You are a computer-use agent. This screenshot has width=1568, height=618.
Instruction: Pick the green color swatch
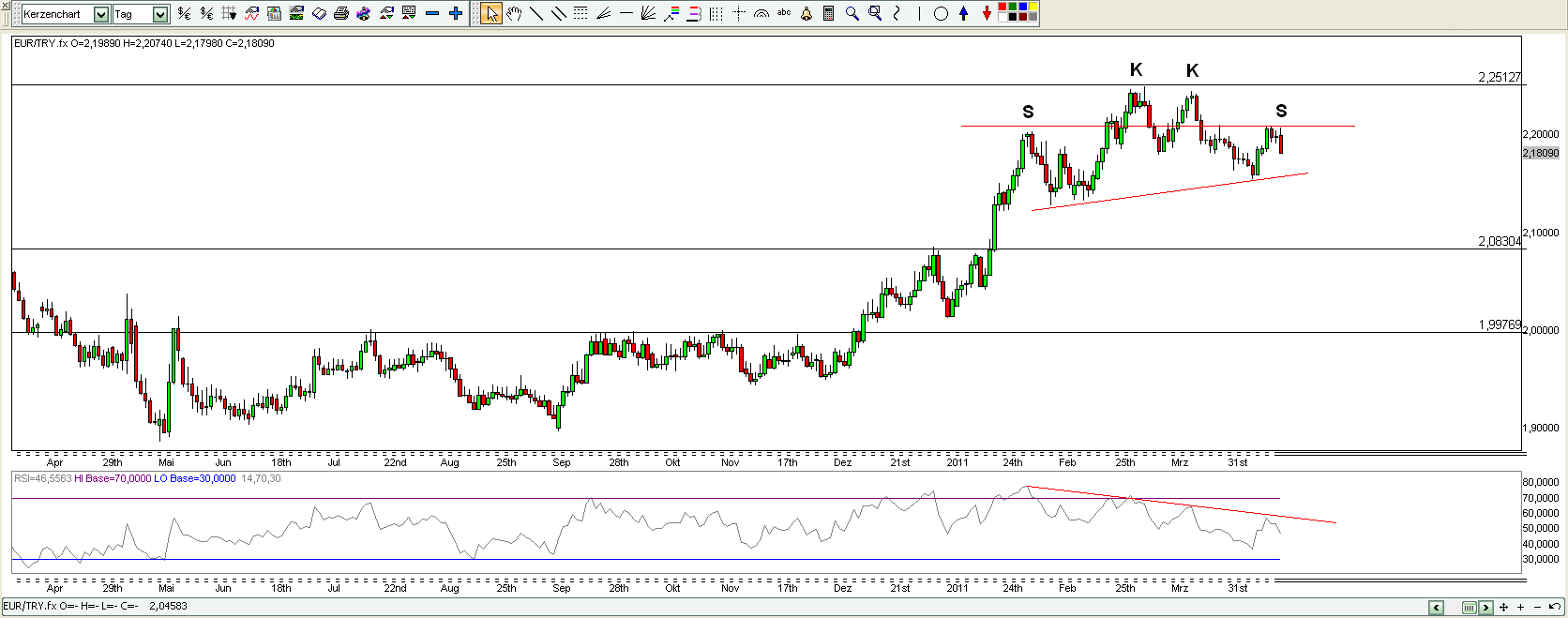tap(1013, 7)
